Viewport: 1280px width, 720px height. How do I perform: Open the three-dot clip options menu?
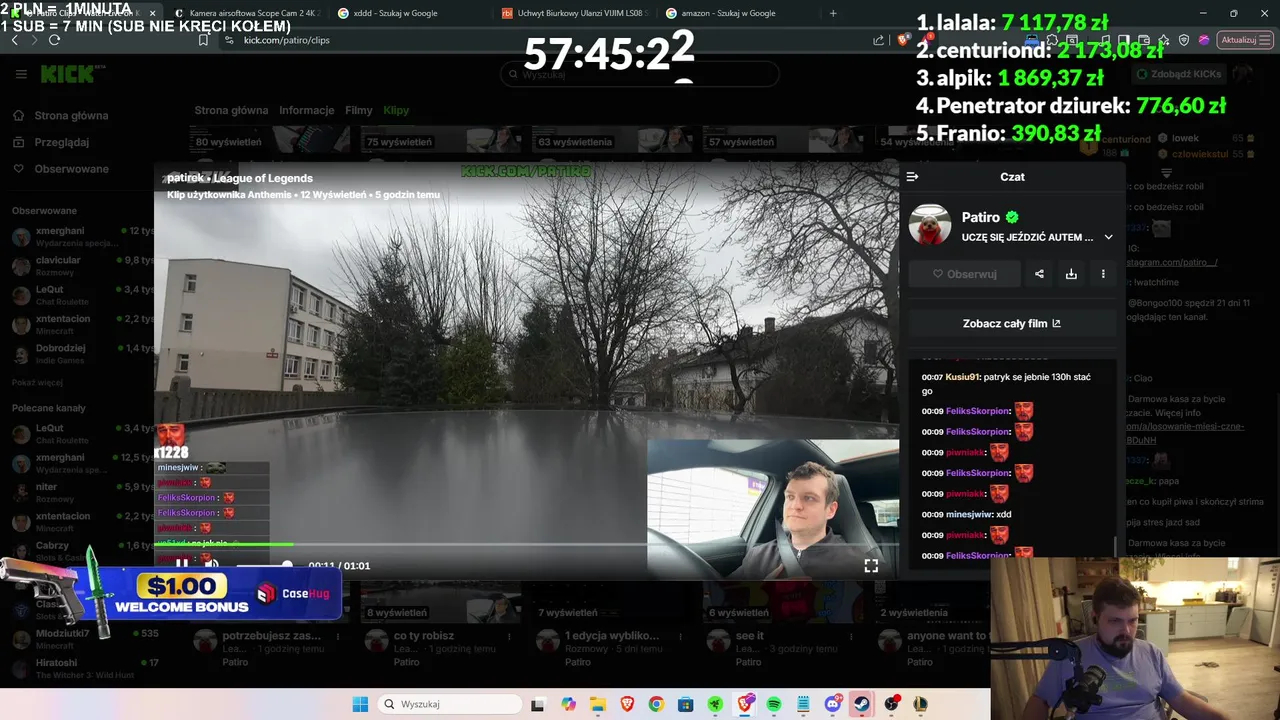pos(1103,274)
